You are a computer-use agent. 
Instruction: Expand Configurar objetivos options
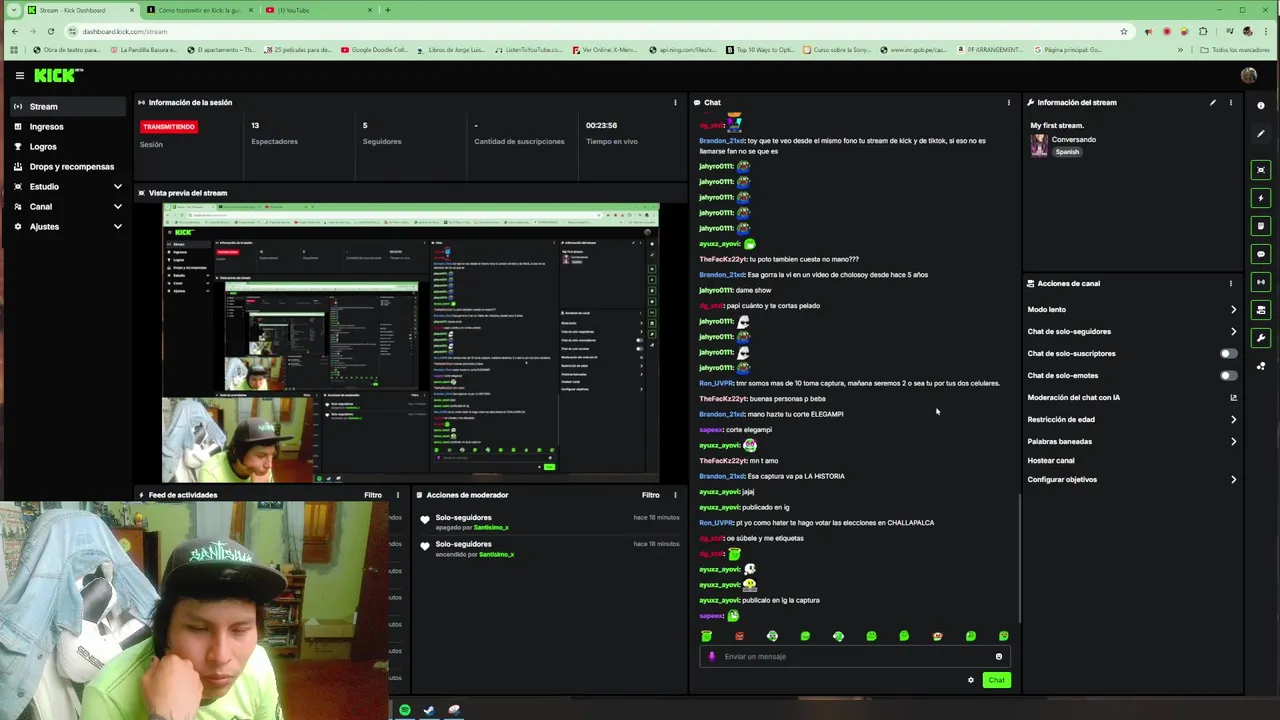[x=1233, y=479]
